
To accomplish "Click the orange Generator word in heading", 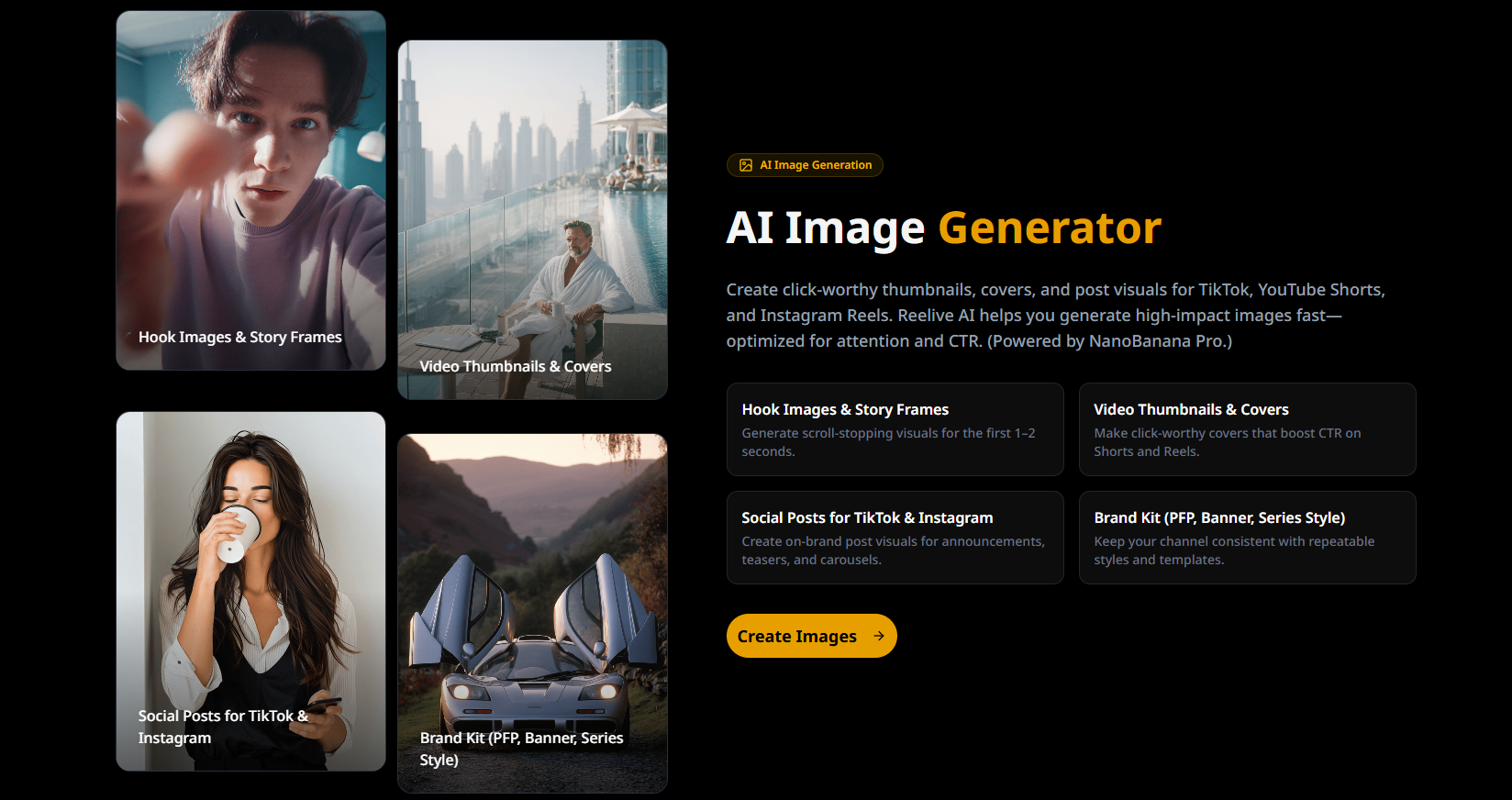I will 1050,228.
